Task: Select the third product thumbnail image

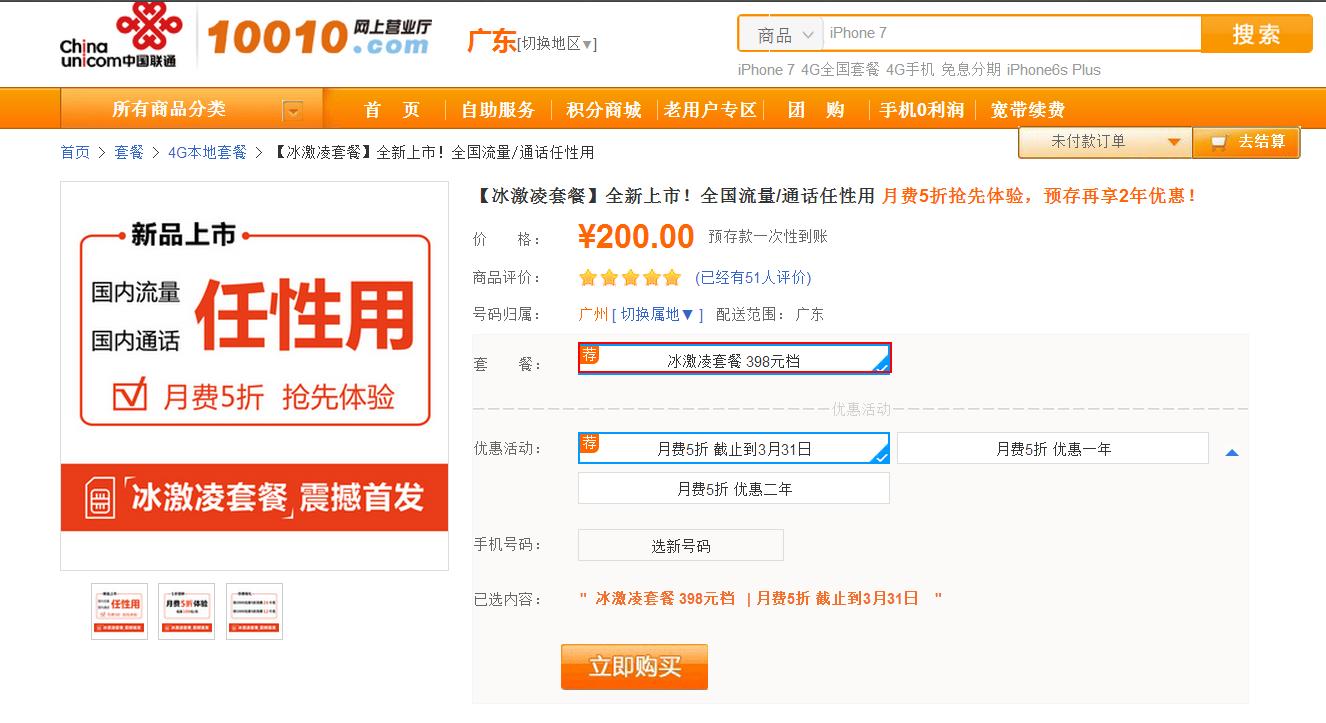Action: (x=254, y=611)
